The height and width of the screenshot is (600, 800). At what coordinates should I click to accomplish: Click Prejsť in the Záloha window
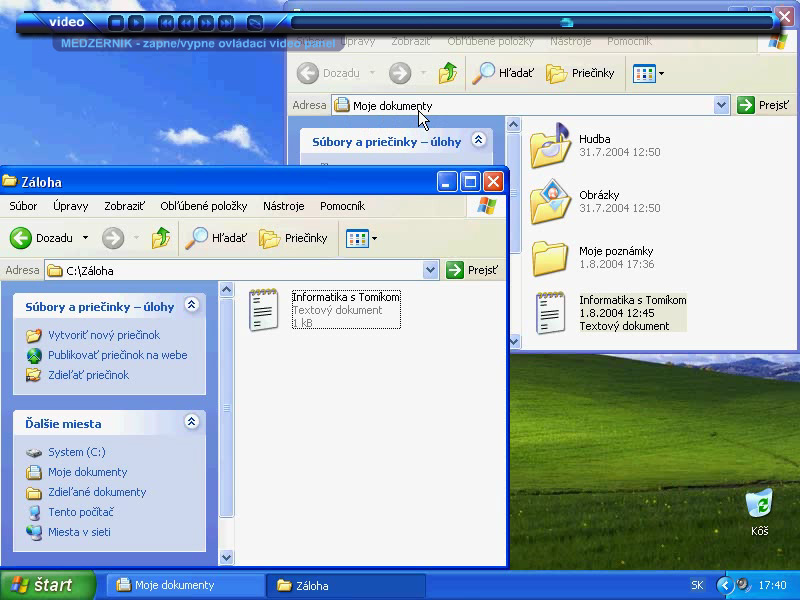click(472, 270)
